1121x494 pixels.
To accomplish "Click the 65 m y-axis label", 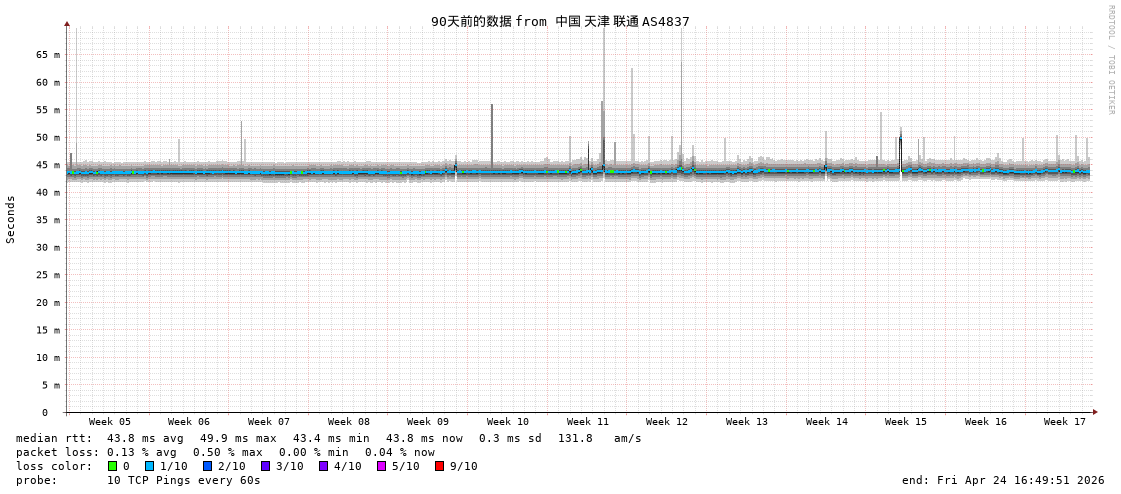I will coord(49,55).
